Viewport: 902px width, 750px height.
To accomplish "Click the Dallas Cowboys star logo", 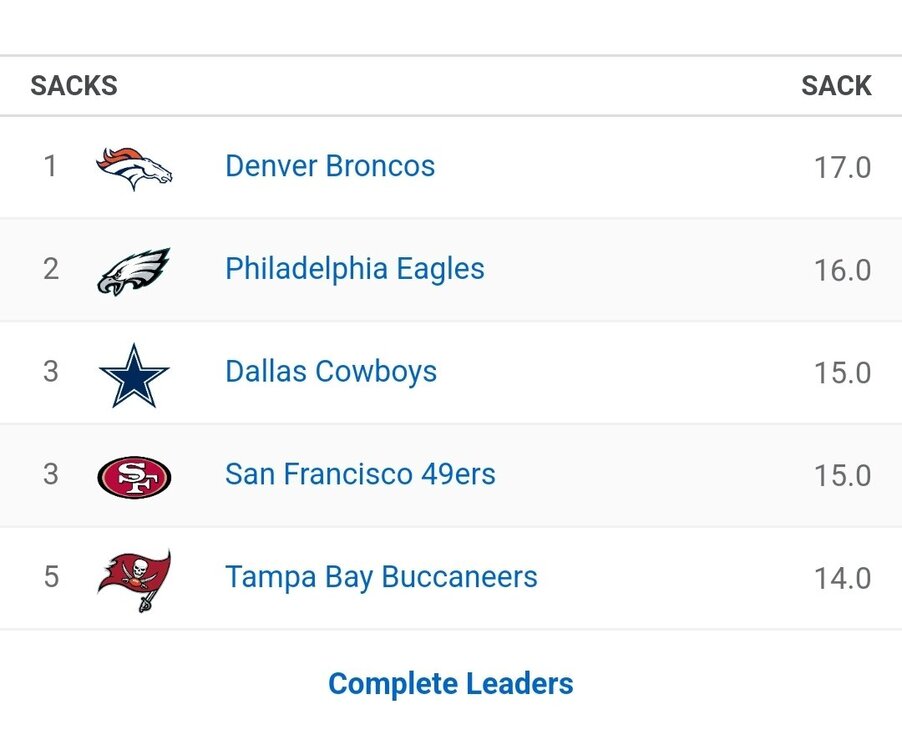I will [134, 374].
